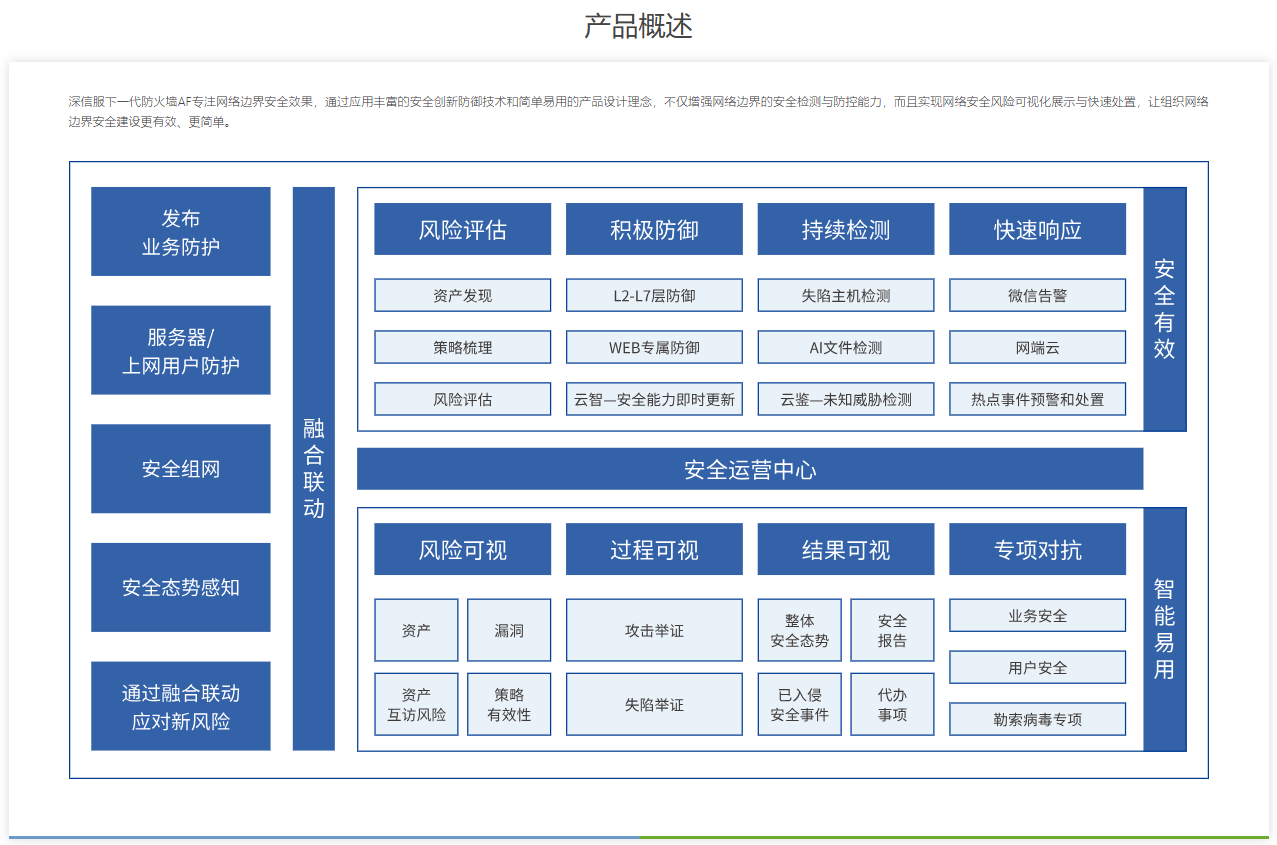Select the 资产发现 box
This screenshot has width=1277, height=845.
463,295
